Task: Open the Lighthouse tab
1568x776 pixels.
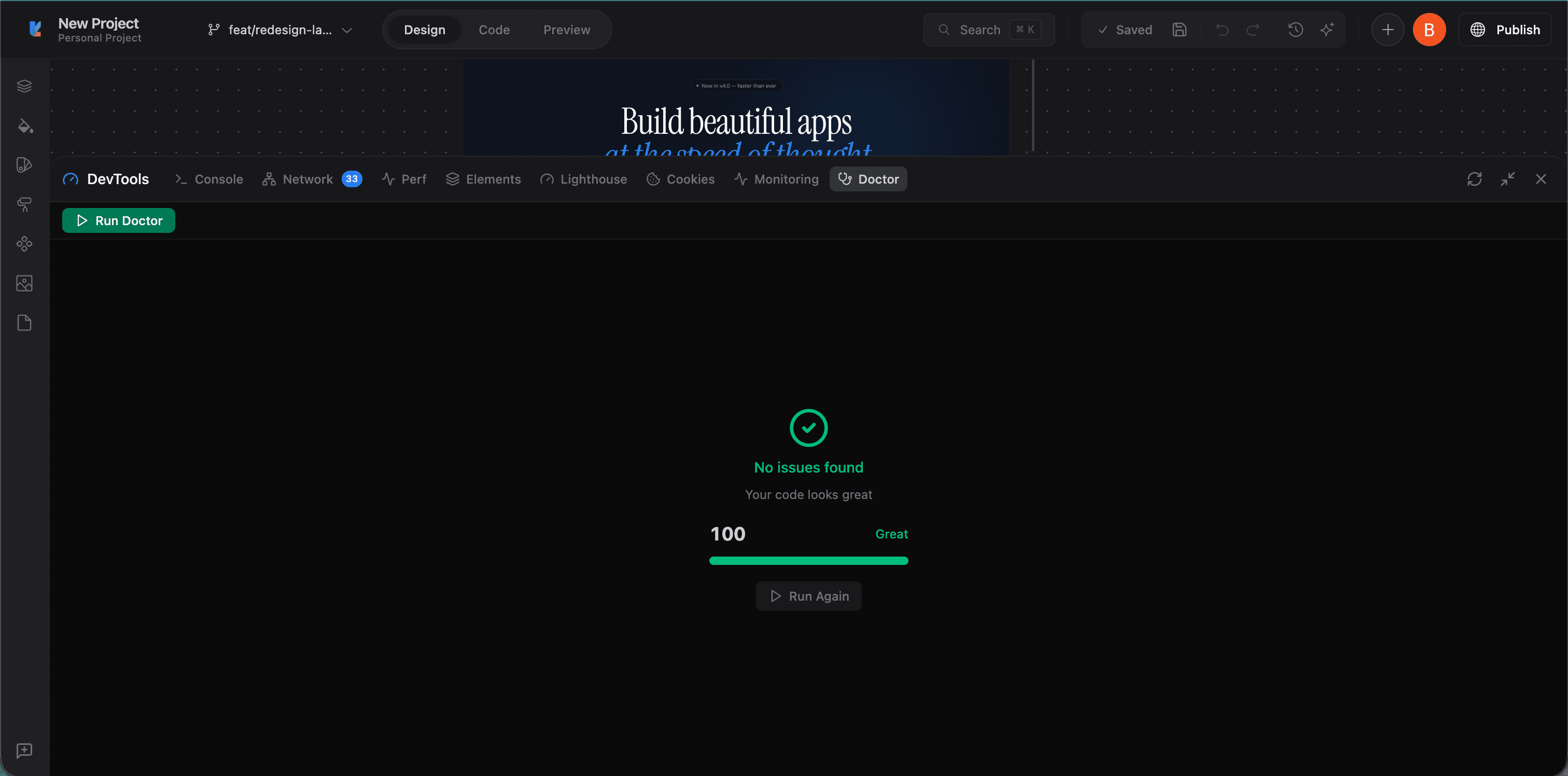Action: pos(583,179)
